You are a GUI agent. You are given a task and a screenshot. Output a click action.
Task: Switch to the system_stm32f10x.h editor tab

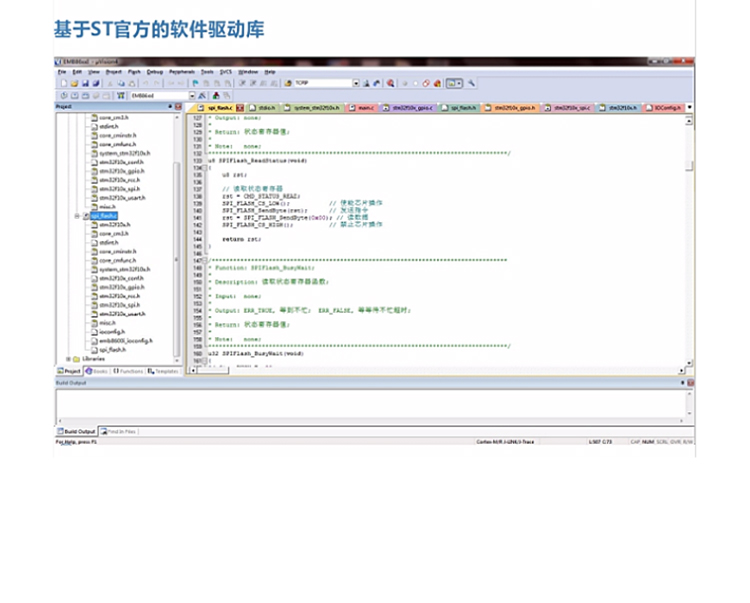[312, 108]
